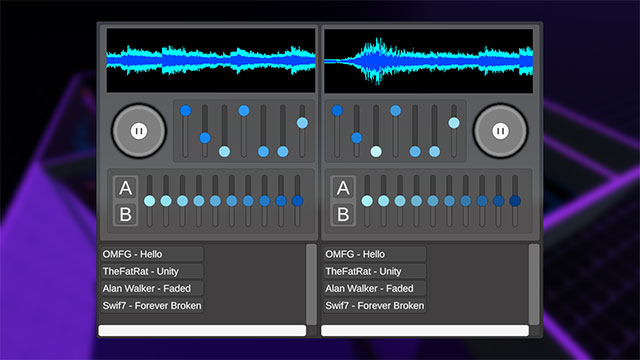Click the left playlist vertical scrollbar
The image size is (640, 360).
point(311,284)
